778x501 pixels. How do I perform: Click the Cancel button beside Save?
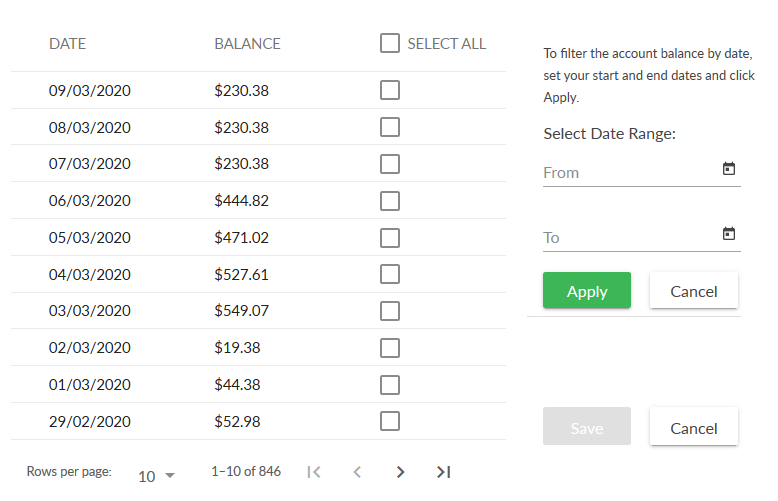tap(694, 427)
